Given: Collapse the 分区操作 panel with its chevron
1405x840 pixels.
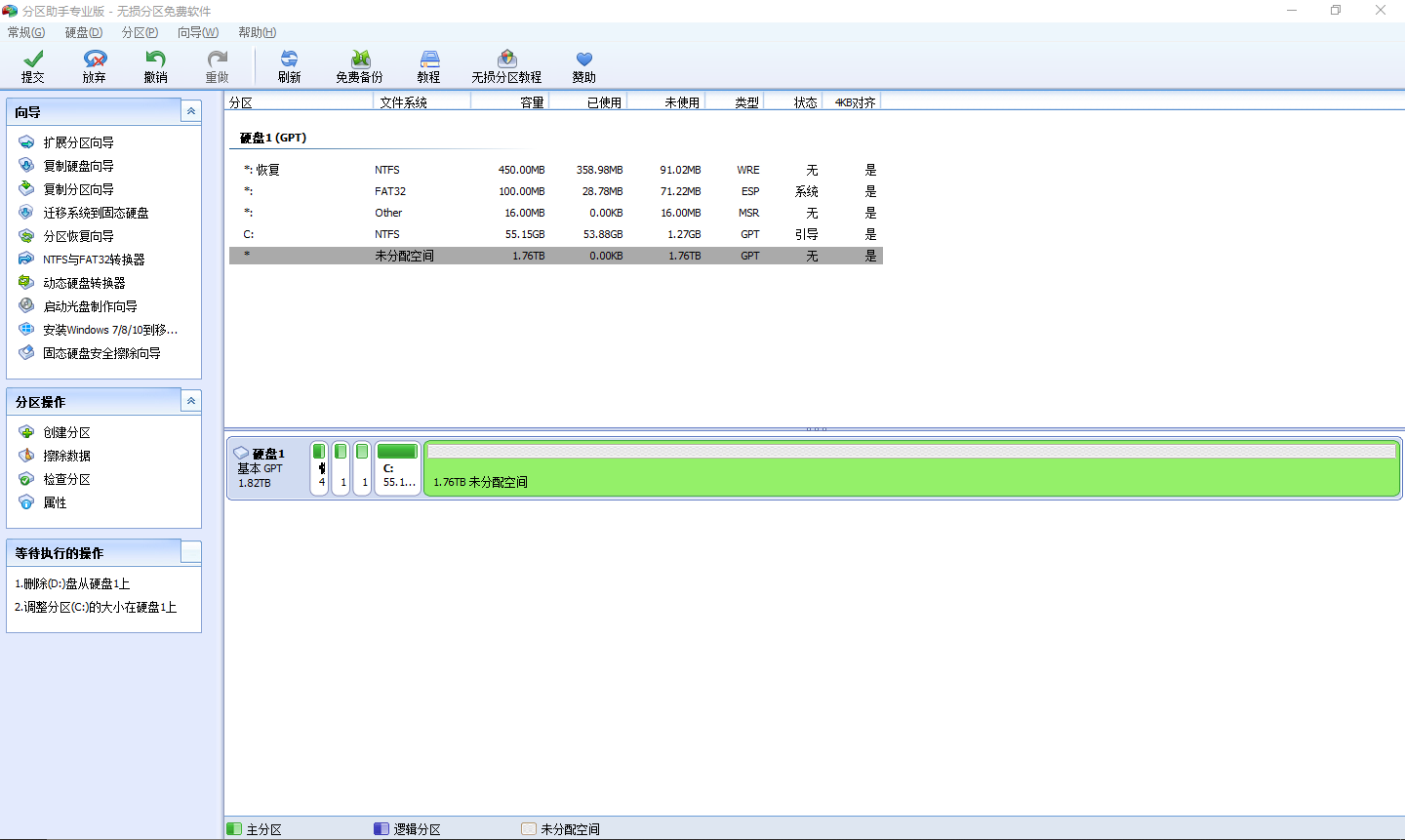Looking at the screenshot, I should click(x=191, y=401).
